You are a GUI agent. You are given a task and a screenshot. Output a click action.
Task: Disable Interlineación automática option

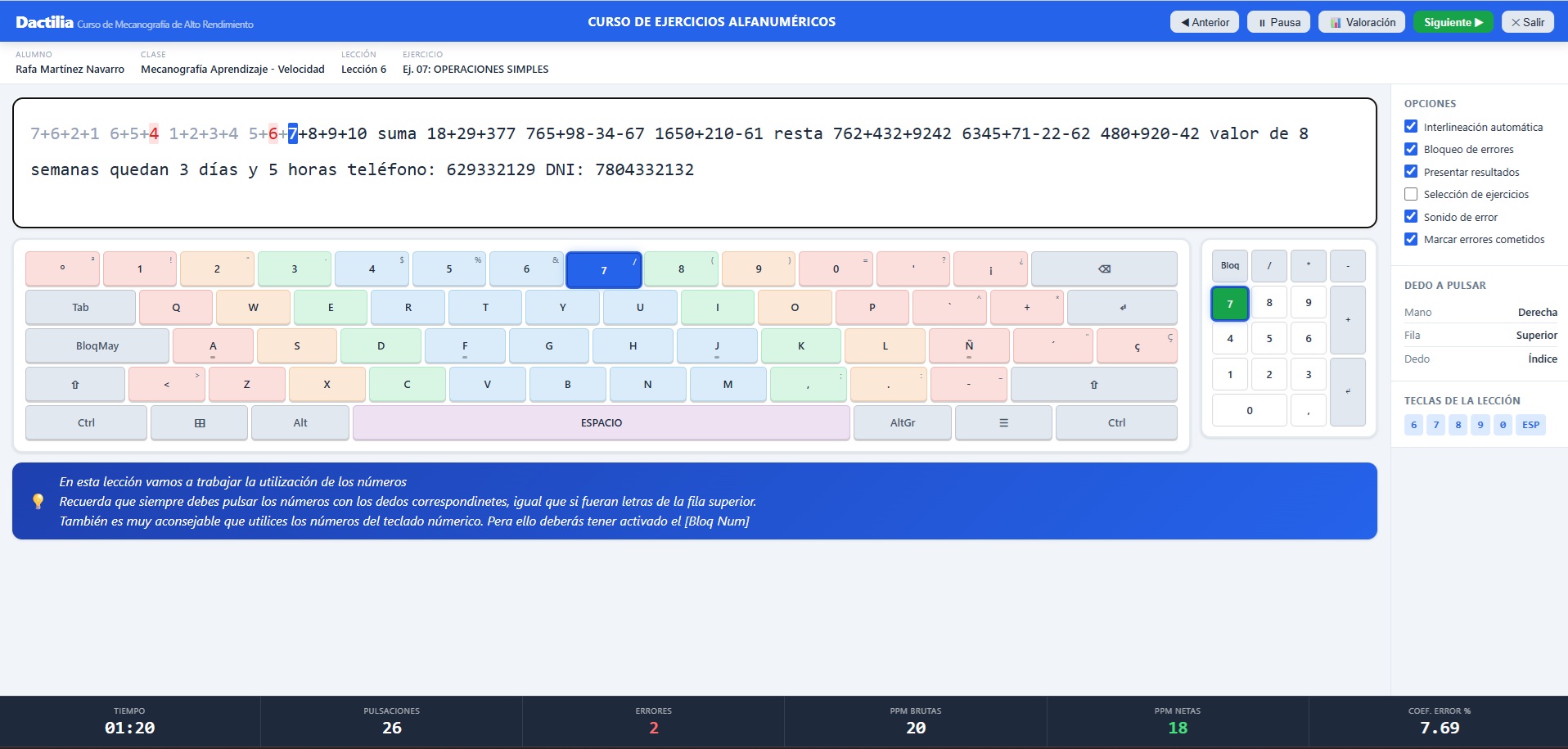coord(1411,126)
